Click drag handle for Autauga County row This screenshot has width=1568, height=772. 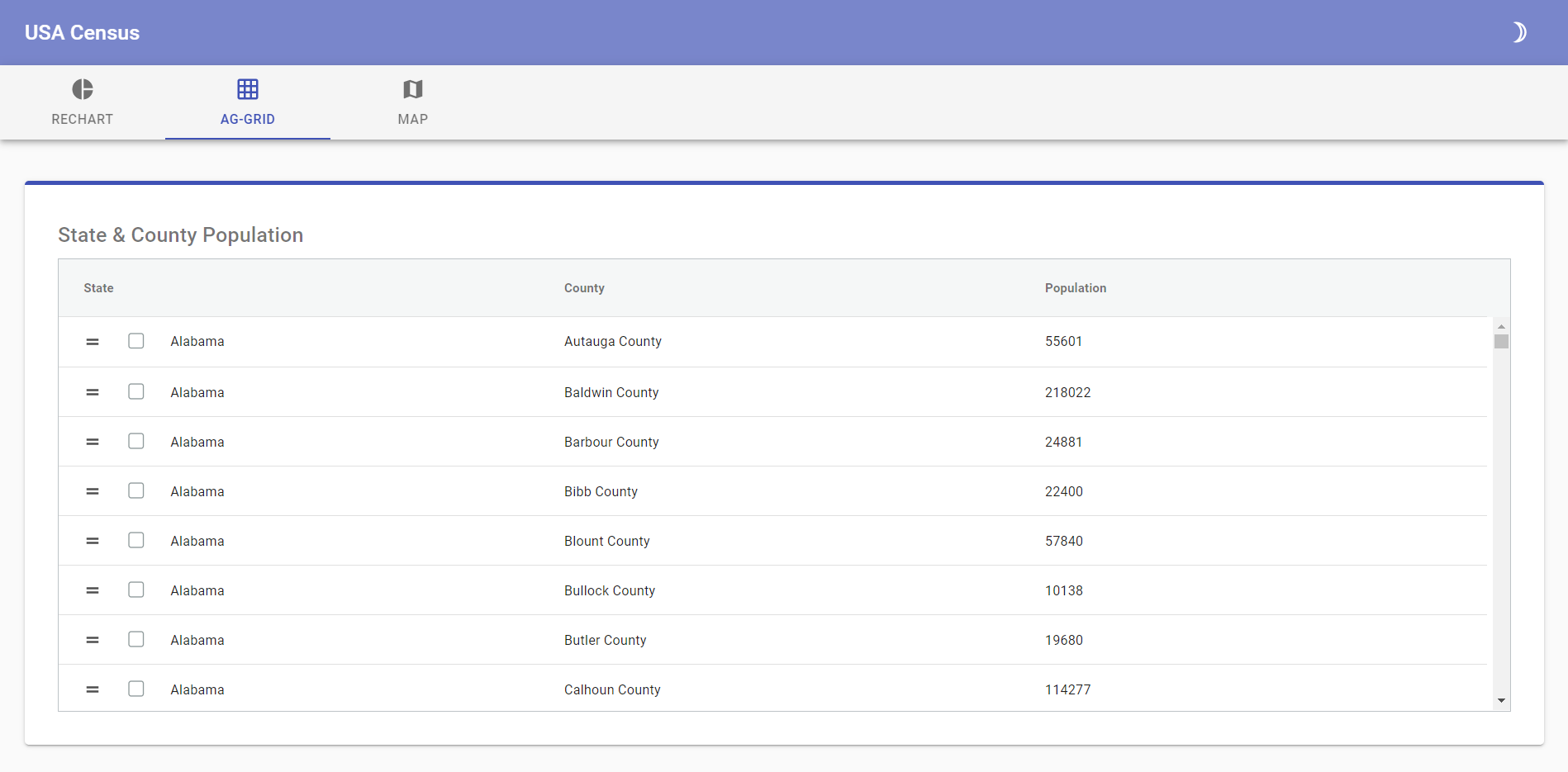coord(93,342)
